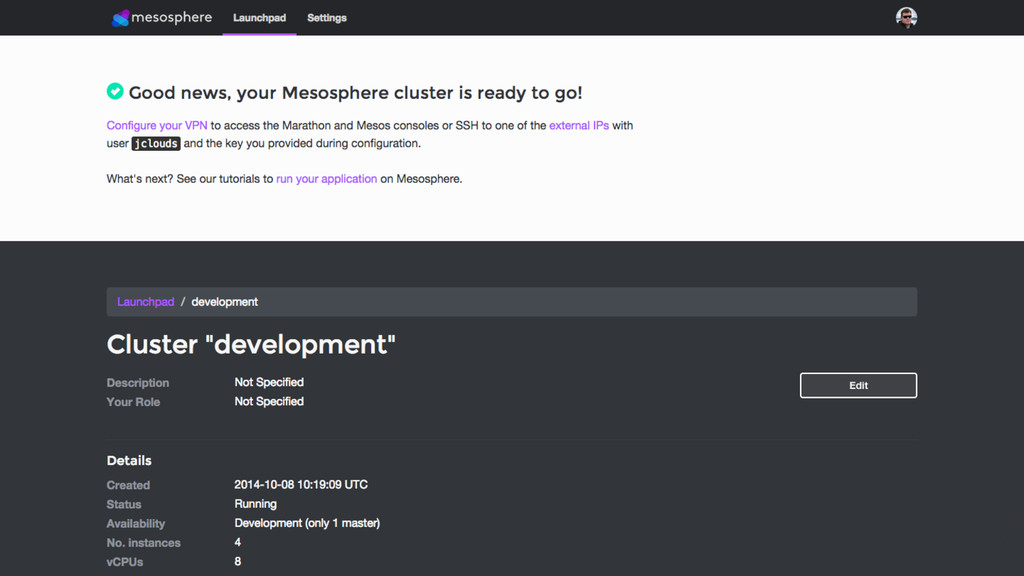Screen dimensions: 1024x576
Task: Click the green checkmark success icon
Action: (115, 91)
